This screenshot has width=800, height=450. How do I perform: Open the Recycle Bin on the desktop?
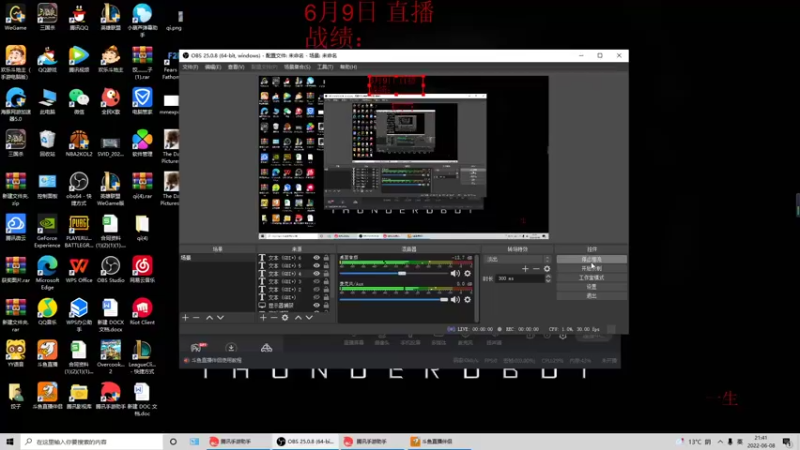(x=47, y=143)
